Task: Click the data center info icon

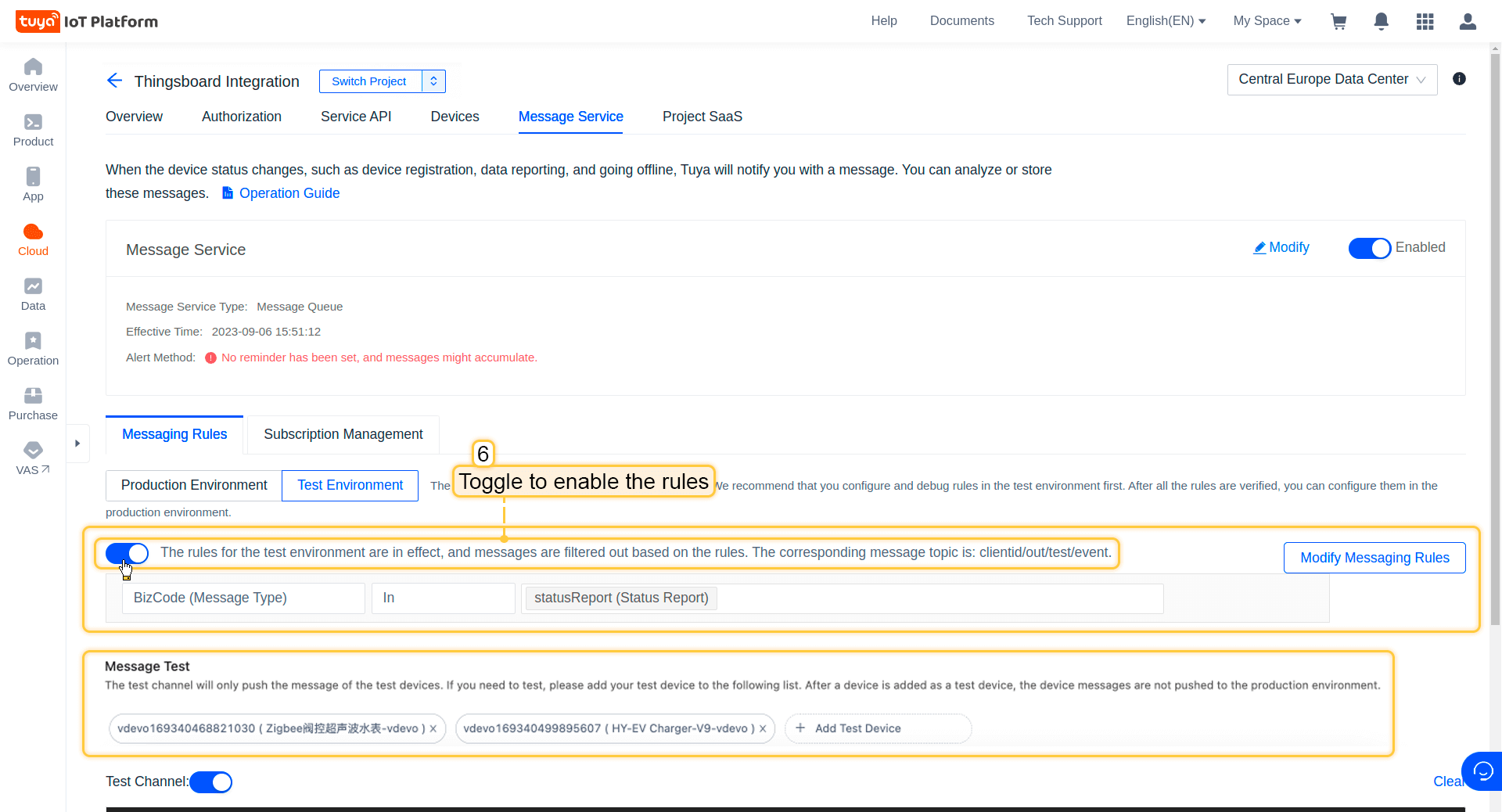Action: [x=1459, y=79]
